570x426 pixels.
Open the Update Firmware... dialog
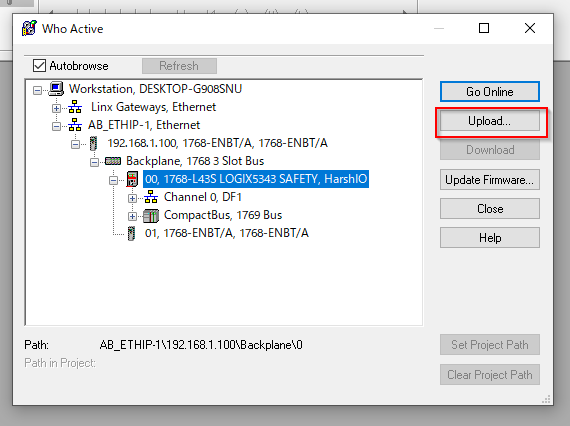(x=490, y=180)
